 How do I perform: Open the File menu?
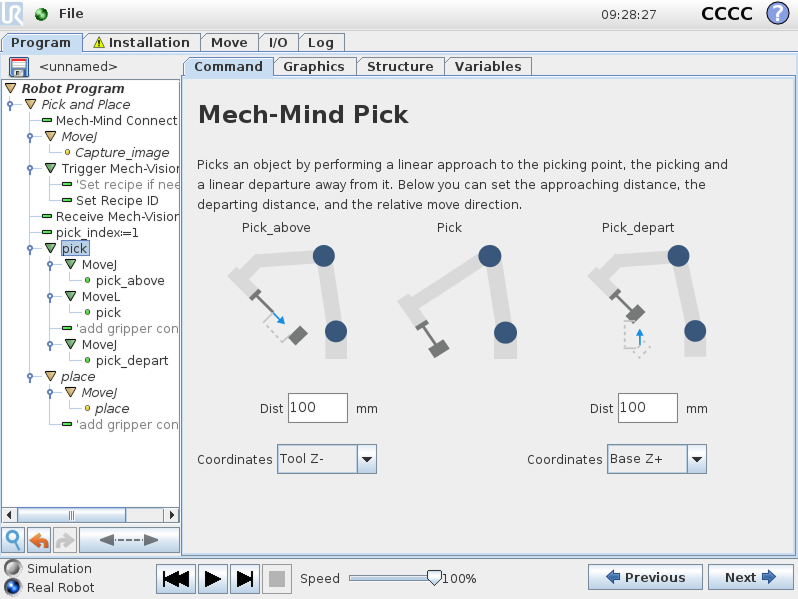pos(71,14)
